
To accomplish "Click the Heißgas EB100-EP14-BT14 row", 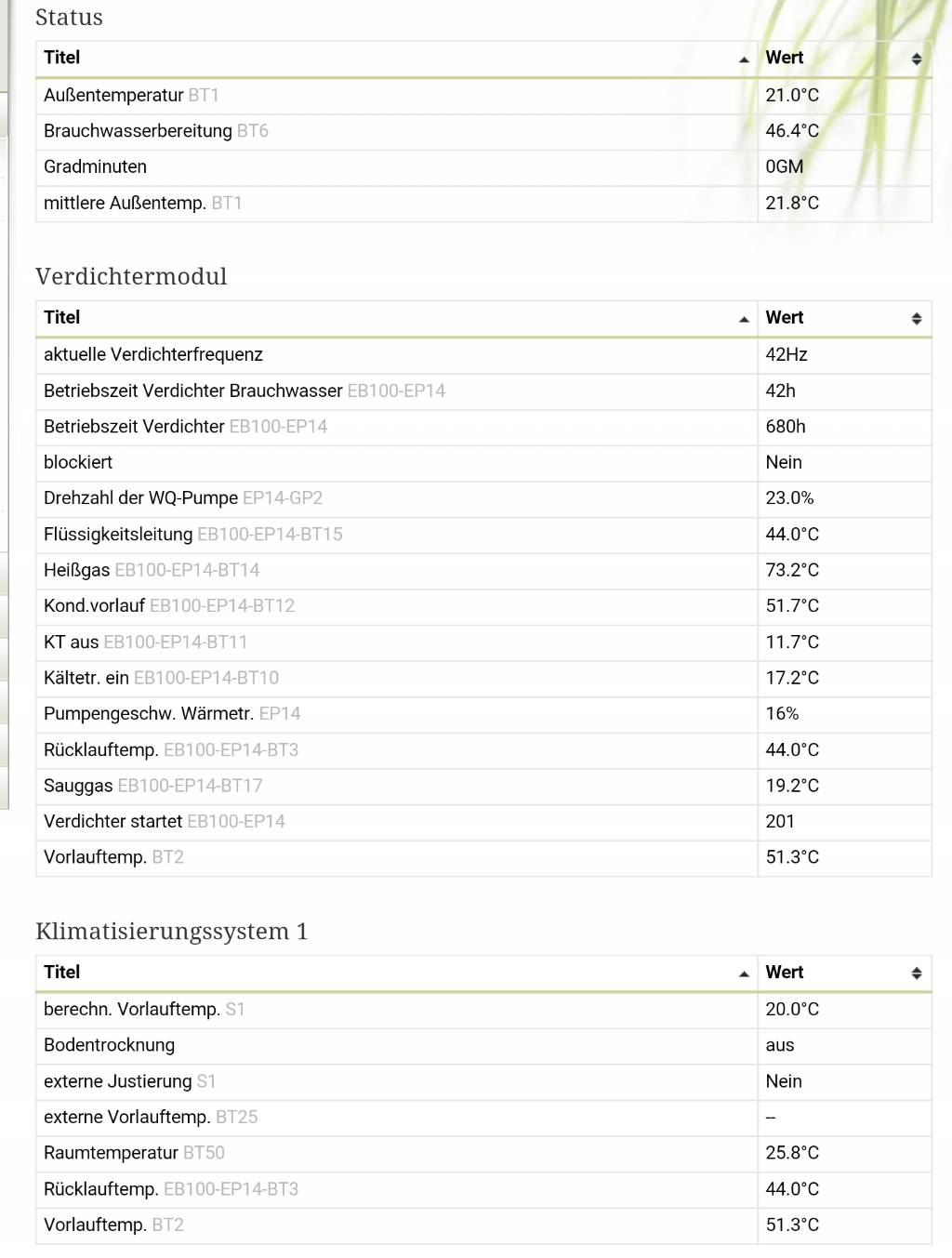I will pyautogui.click(x=483, y=571).
